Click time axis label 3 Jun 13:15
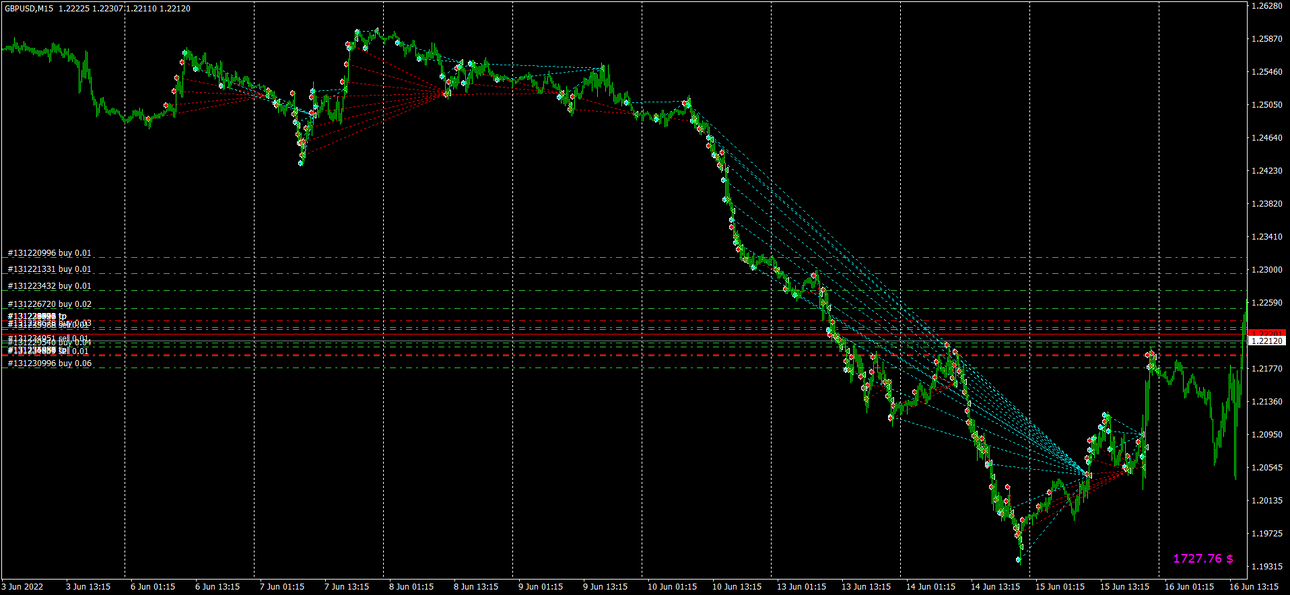Viewport: 1290px width, 595px height. pyautogui.click(x=87, y=587)
